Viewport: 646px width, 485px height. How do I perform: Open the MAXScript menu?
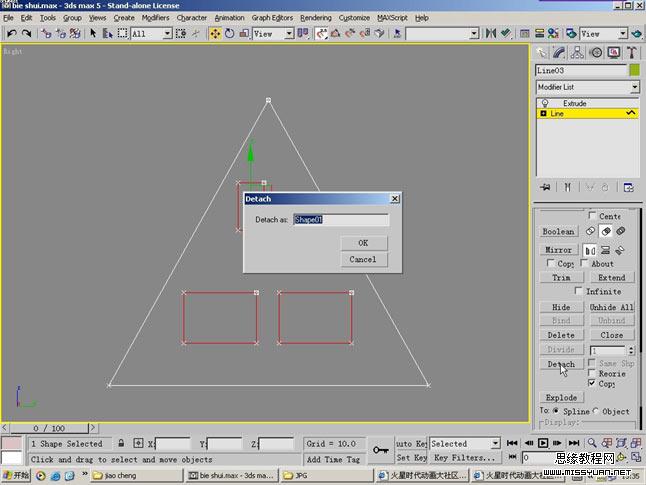pos(392,18)
